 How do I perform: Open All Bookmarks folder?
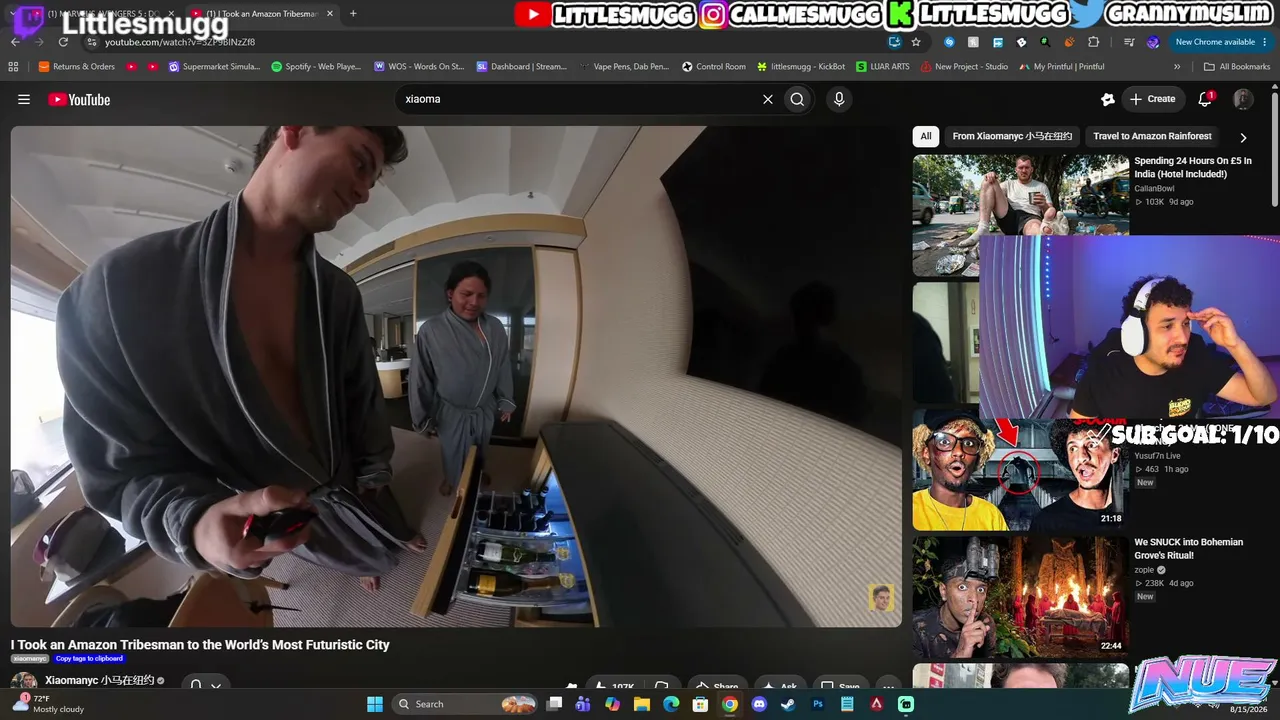click(x=1237, y=67)
